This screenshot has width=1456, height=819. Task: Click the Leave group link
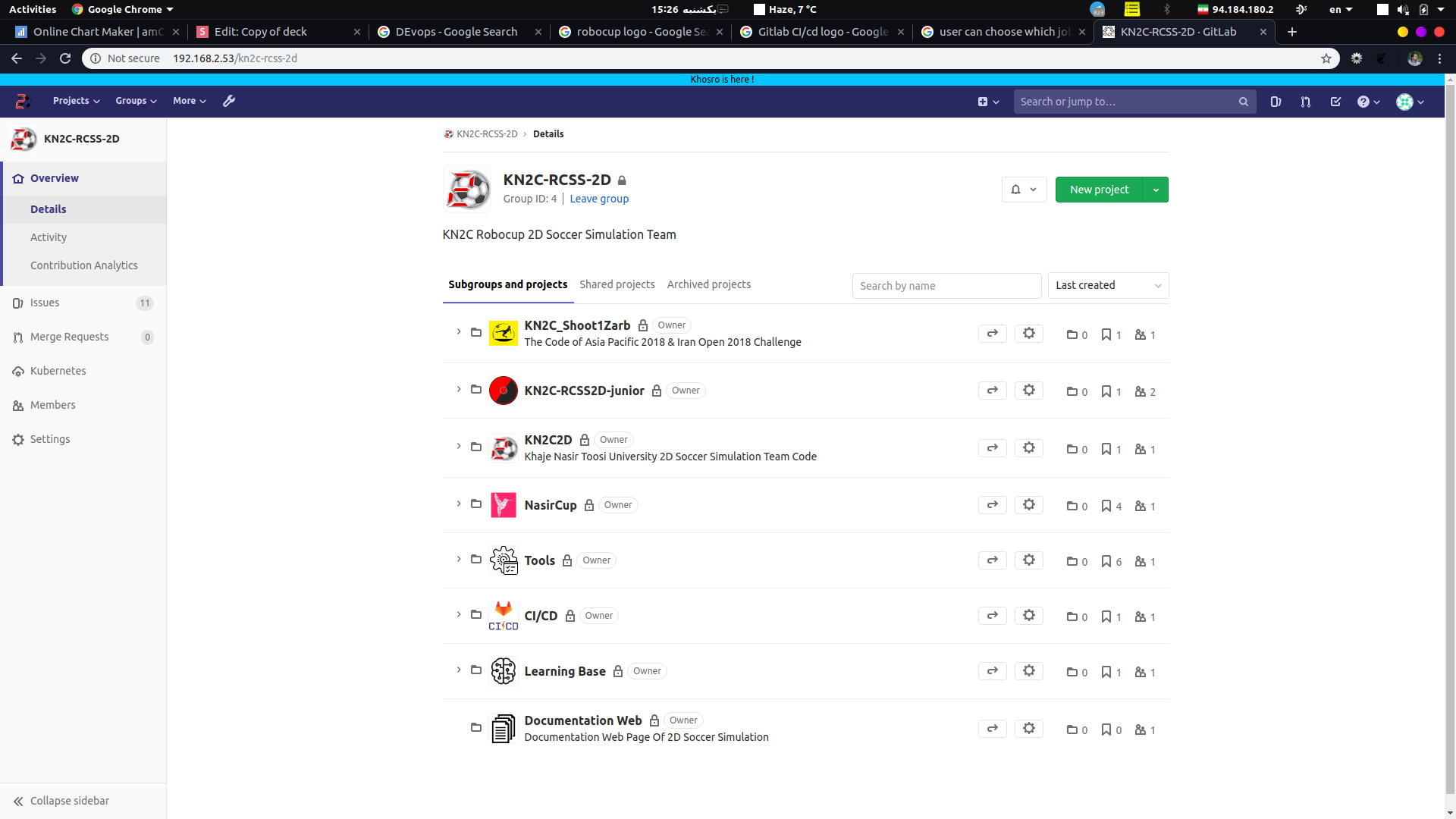[x=599, y=199]
